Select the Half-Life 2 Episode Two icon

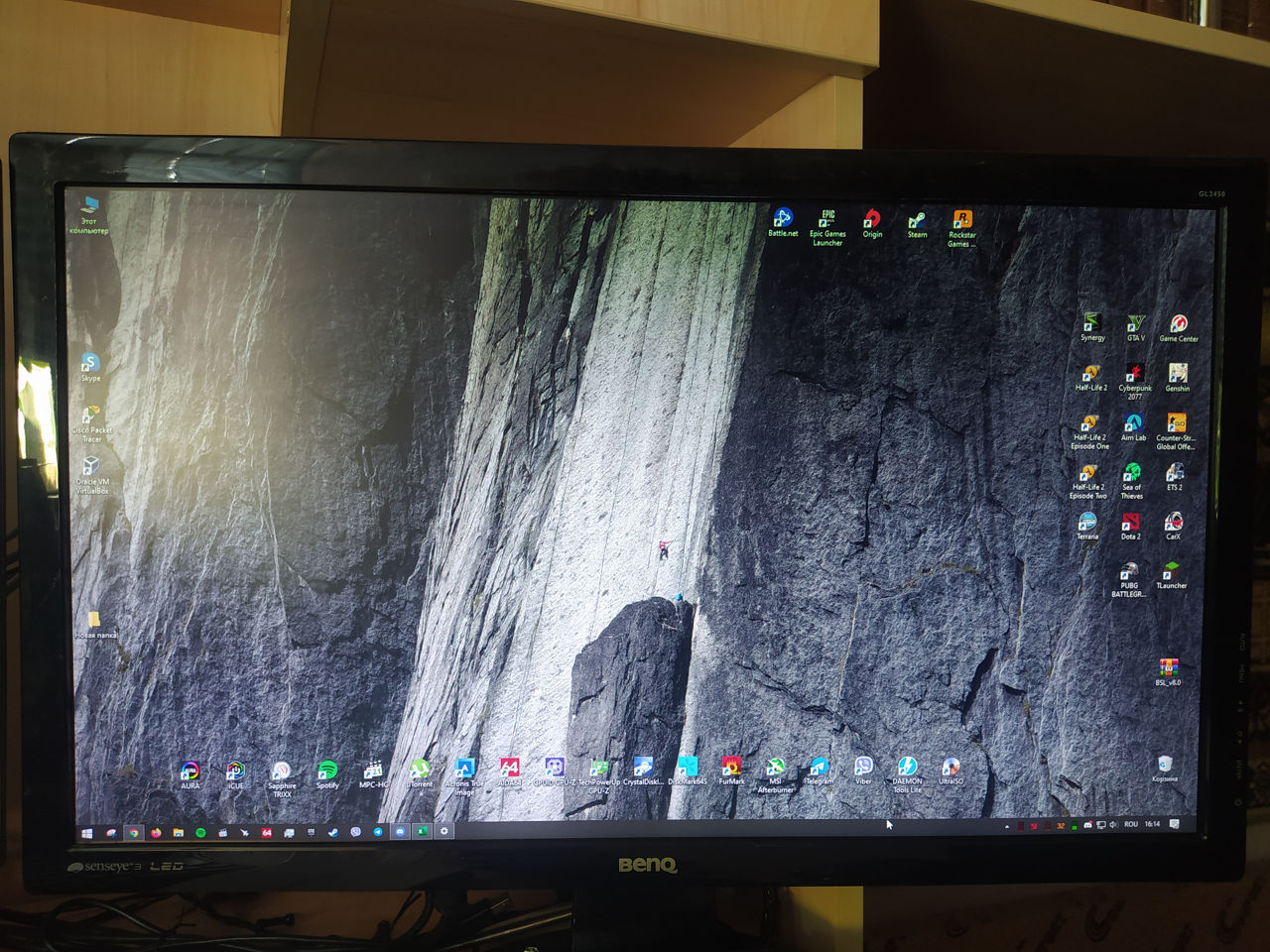click(1087, 481)
